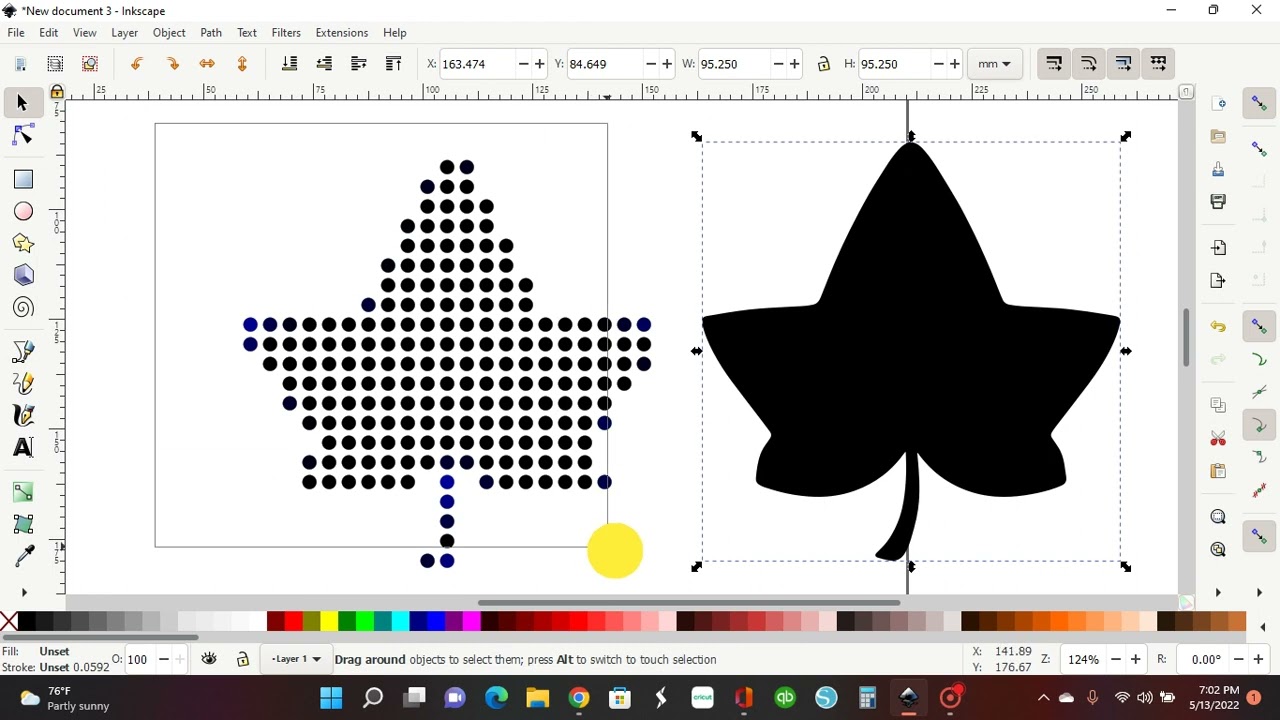Screen dimensions: 1280x720
Task: Select the Dropper color picker tool
Action: 23,555
